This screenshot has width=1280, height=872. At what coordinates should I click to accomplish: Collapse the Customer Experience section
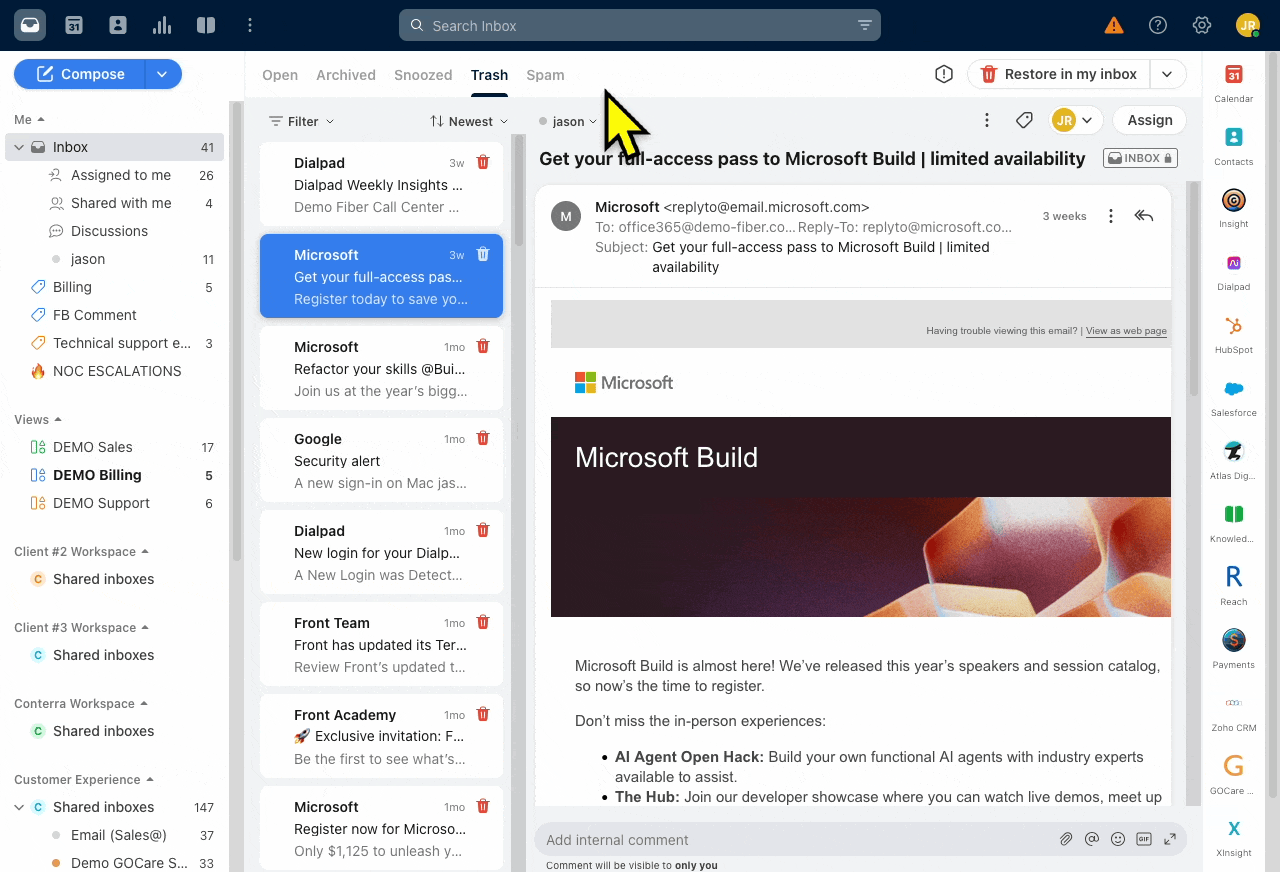(x=84, y=779)
